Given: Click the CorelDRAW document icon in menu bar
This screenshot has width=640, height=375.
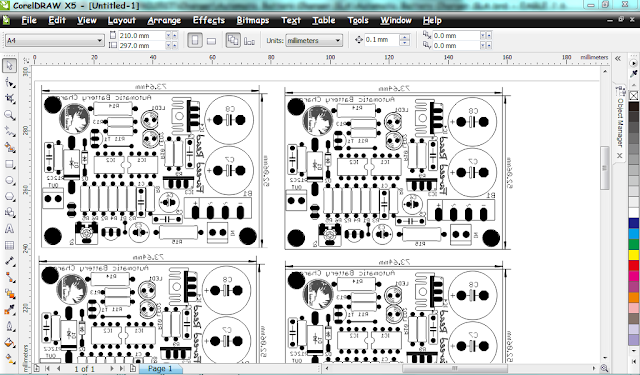Looking at the screenshot, I should (6, 20).
